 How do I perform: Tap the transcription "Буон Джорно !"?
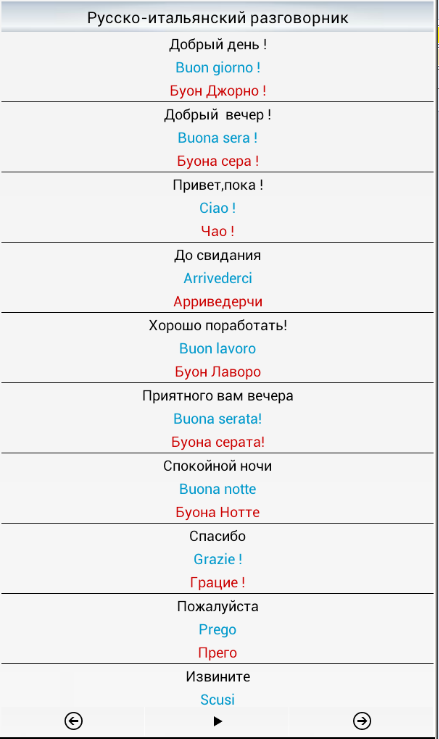217,90
